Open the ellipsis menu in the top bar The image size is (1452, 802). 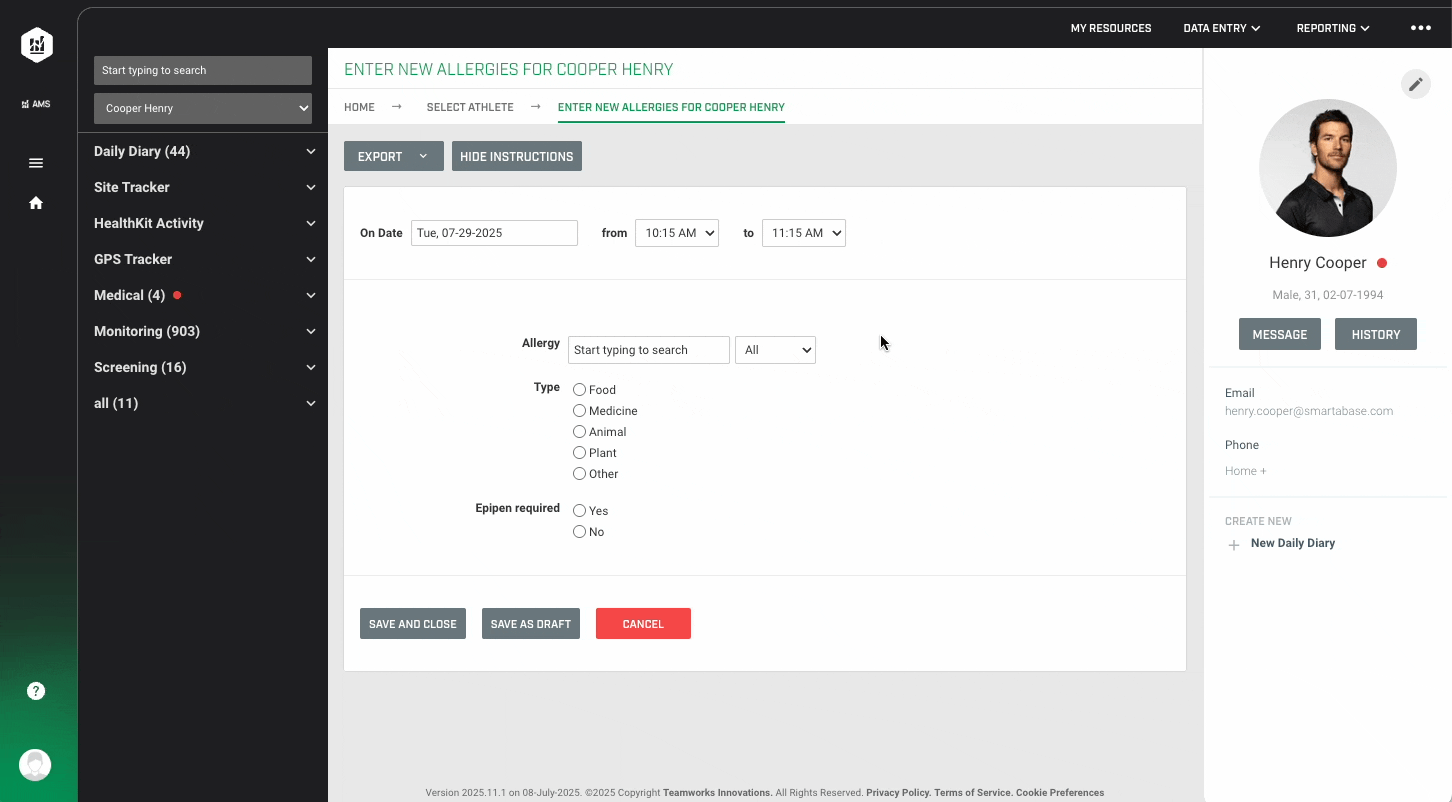coord(1419,28)
